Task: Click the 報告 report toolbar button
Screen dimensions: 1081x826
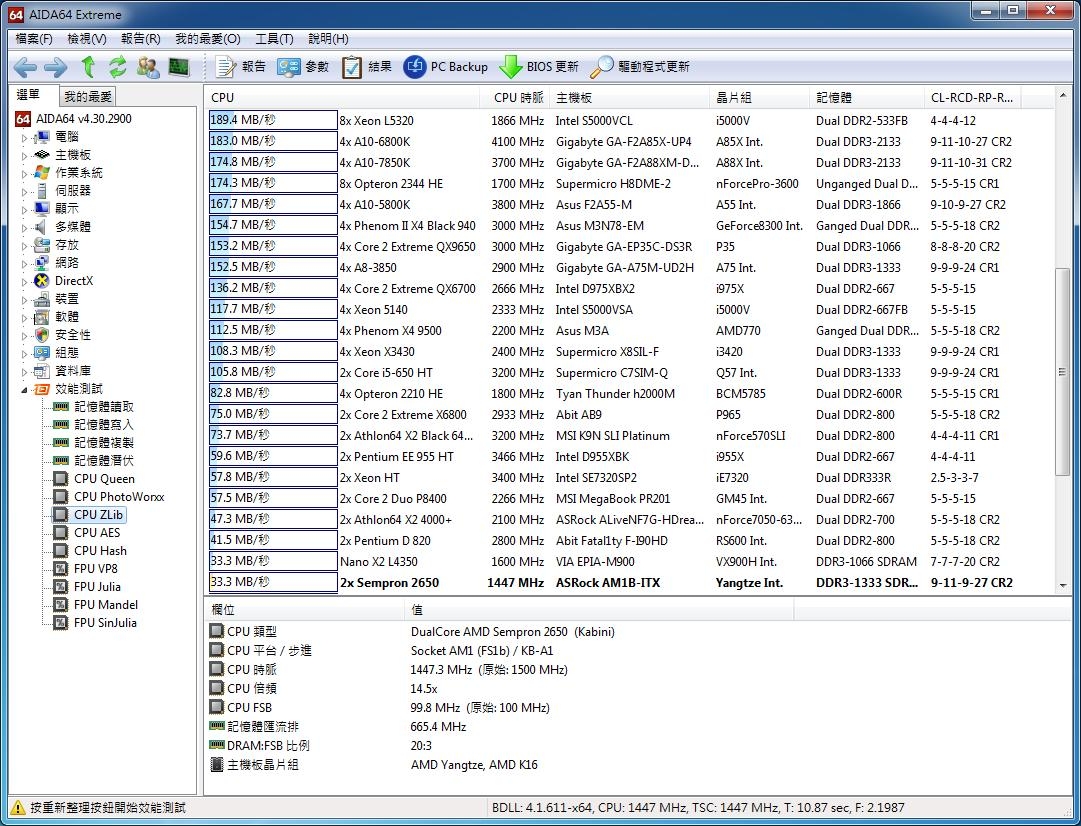Action: point(241,67)
